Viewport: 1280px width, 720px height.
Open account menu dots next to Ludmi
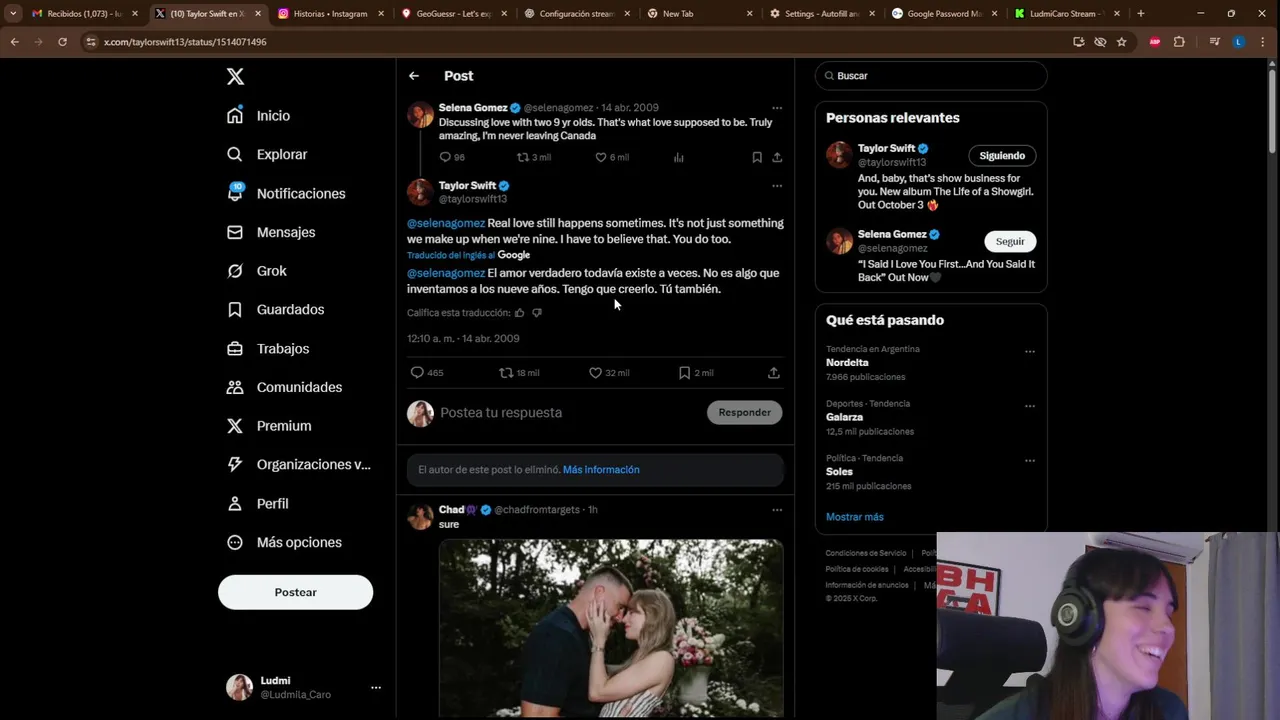pyautogui.click(x=376, y=687)
